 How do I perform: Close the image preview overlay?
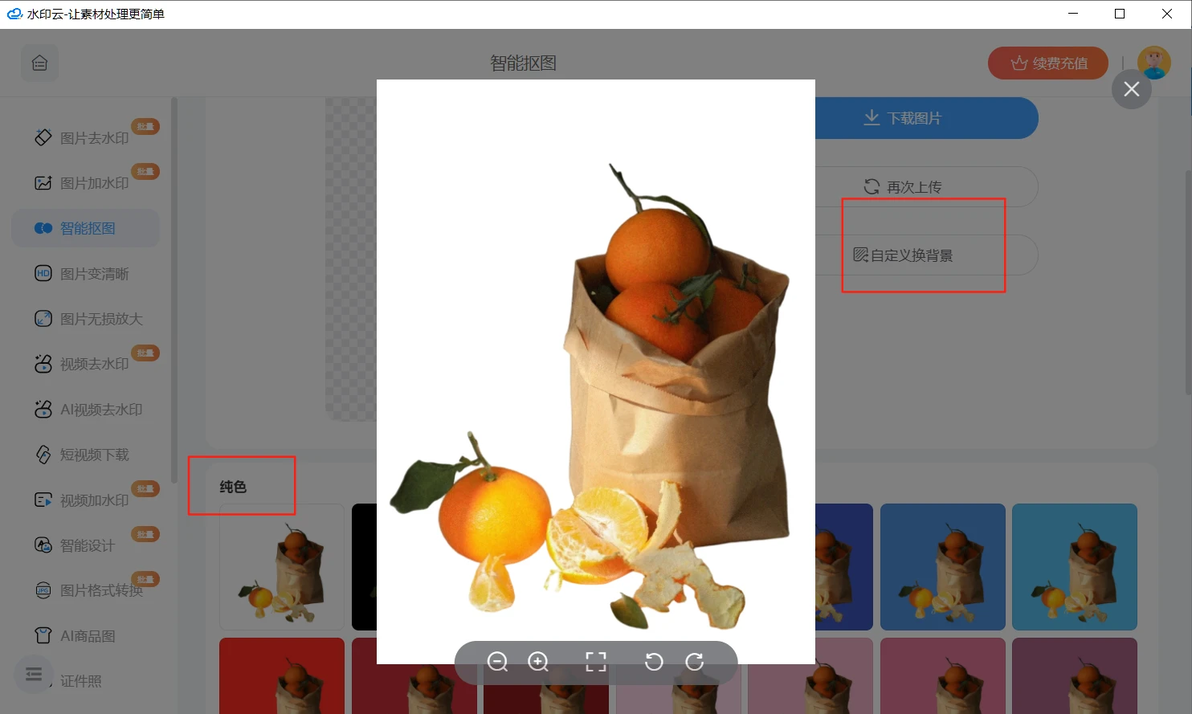click(1131, 89)
